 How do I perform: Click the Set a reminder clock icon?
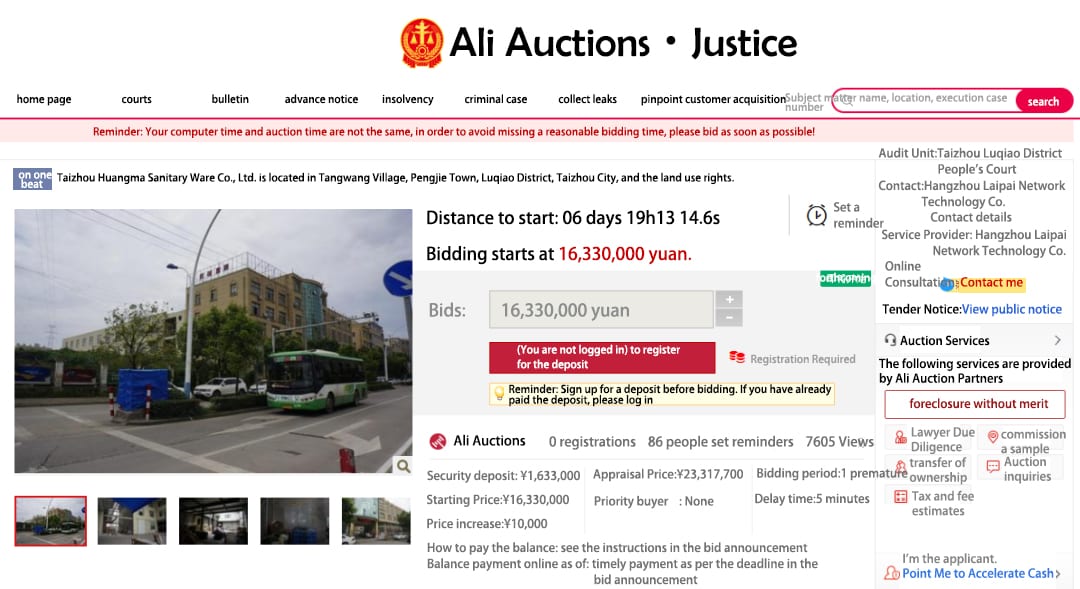click(x=816, y=215)
